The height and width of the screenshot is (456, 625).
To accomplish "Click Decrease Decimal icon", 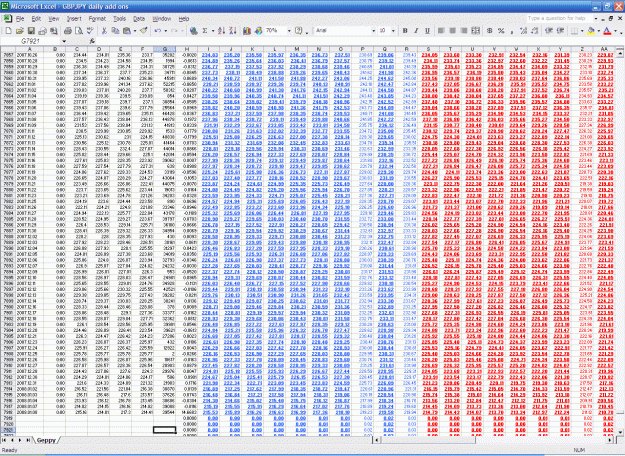I will click(535, 31).
